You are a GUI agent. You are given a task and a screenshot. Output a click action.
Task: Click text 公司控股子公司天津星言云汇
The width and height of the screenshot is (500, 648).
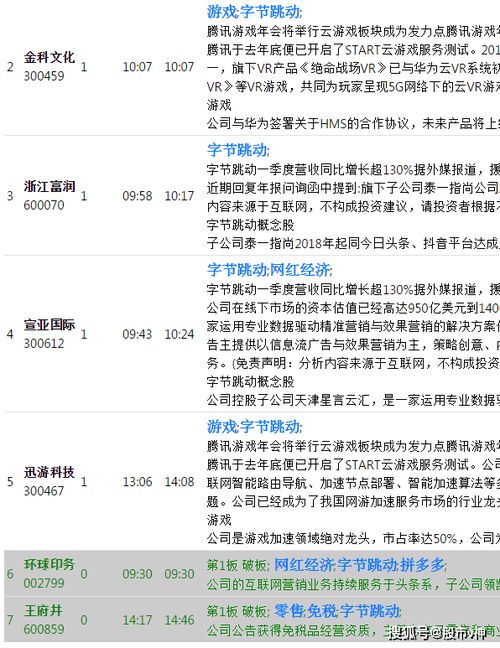(x=288, y=400)
